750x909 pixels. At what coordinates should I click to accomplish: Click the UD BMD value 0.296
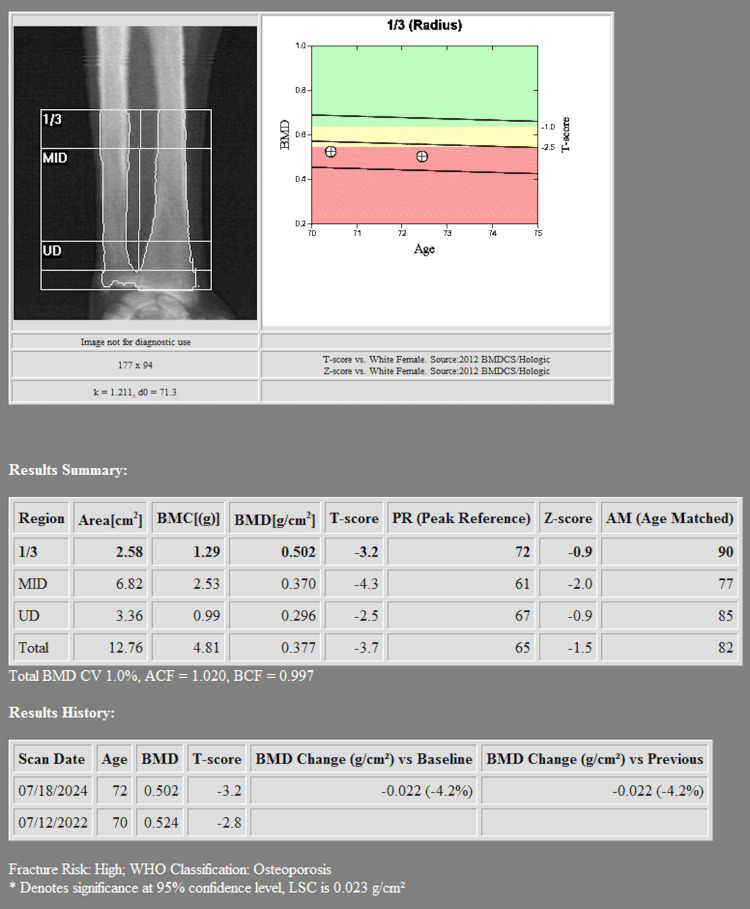298,616
